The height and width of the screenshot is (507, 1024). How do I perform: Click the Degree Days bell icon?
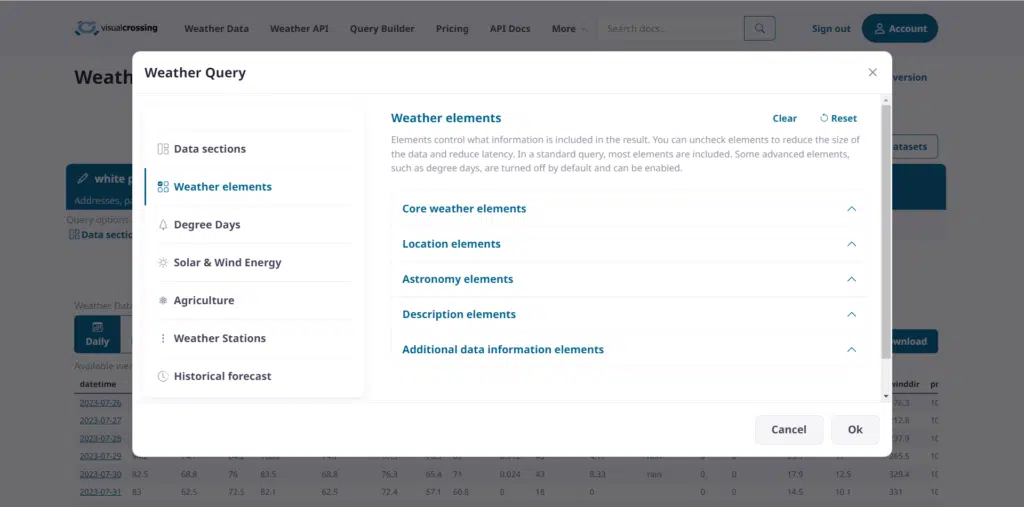[x=163, y=225]
